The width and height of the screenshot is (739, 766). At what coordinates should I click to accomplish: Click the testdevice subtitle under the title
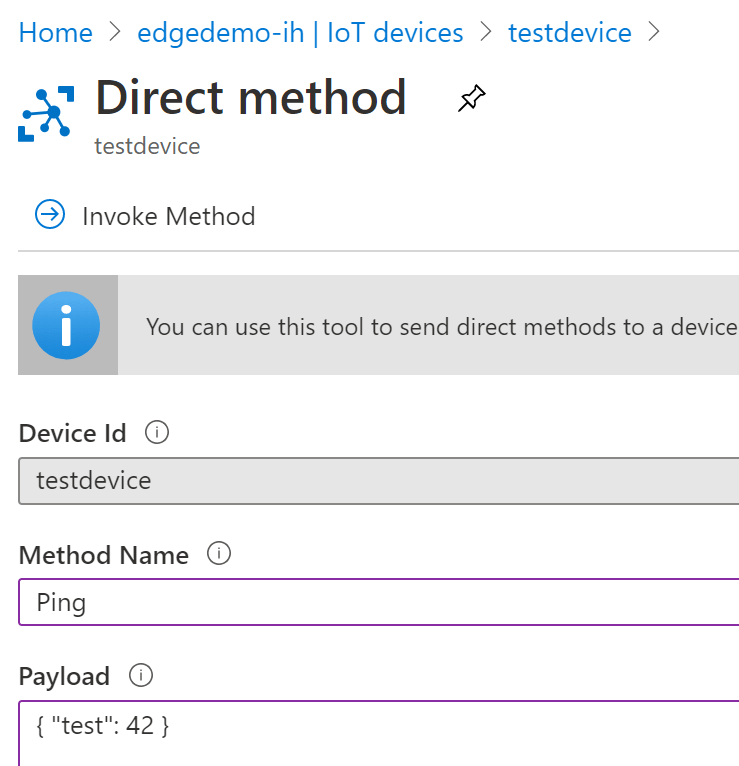(147, 146)
